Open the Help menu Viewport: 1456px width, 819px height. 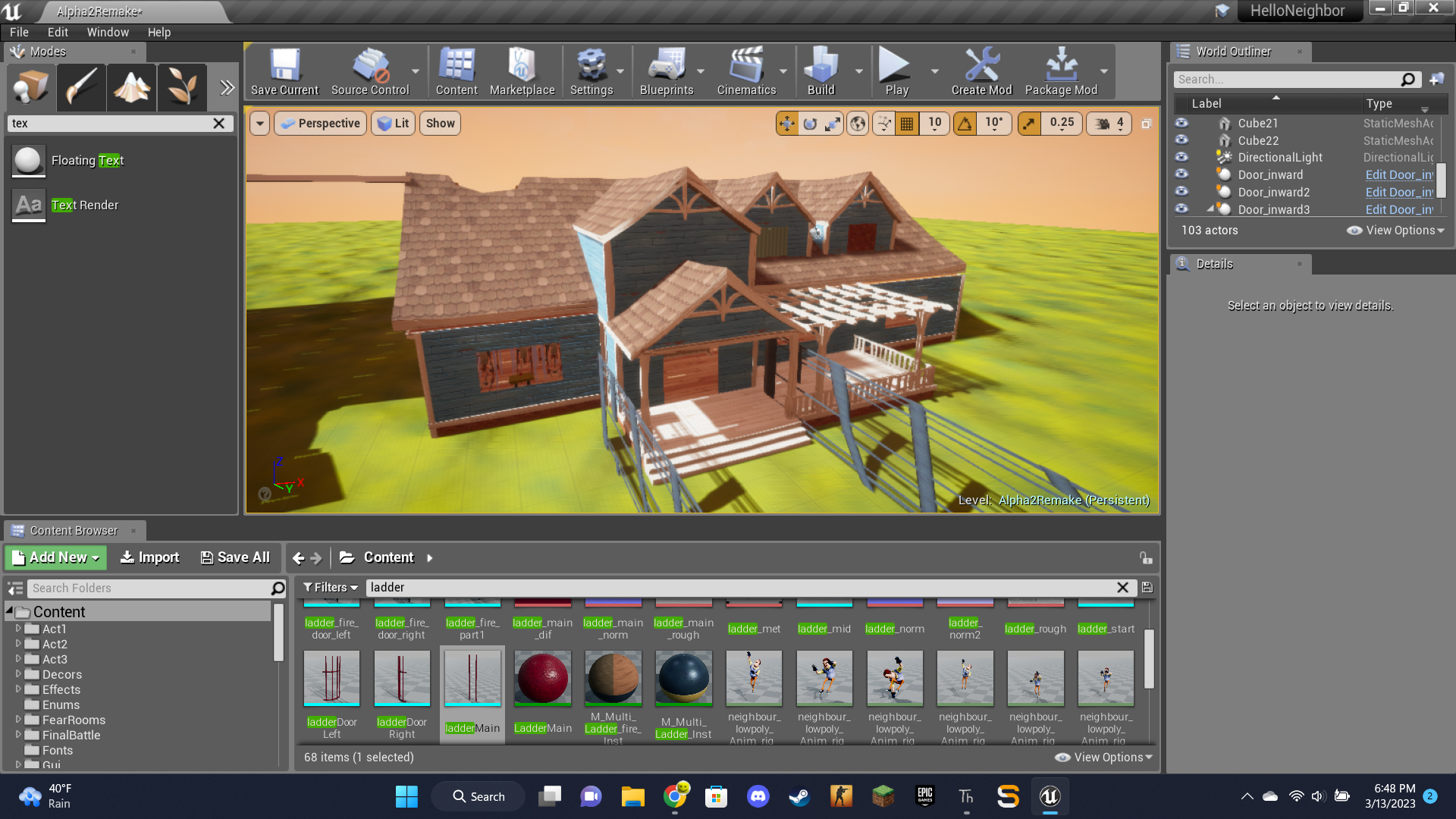coord(159,32)
